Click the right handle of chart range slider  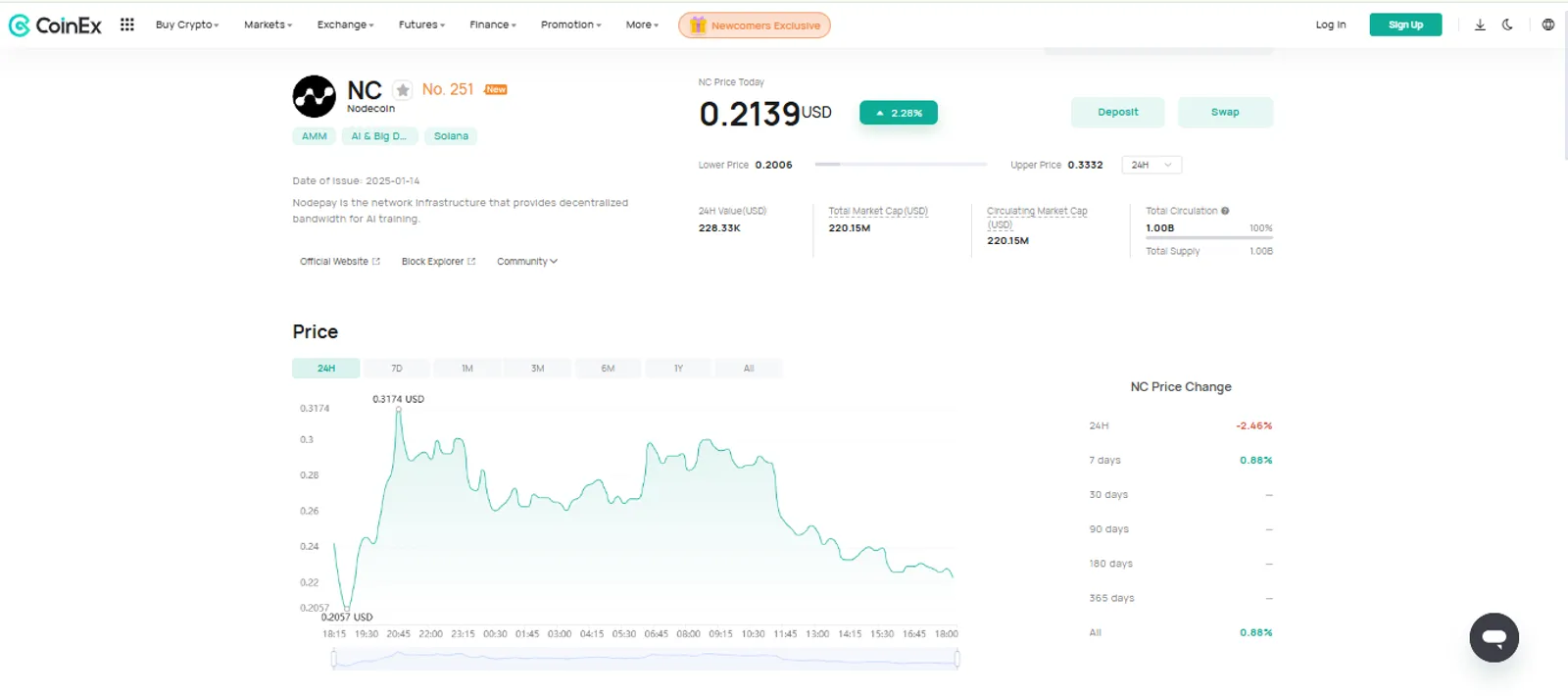pos(956,660)
